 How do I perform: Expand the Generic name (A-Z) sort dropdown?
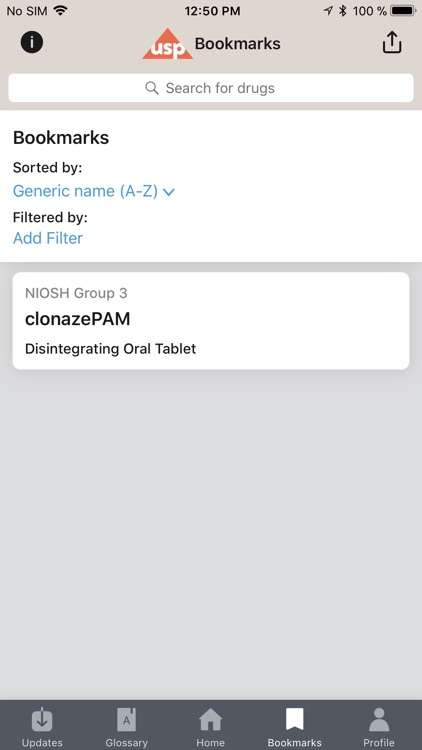coord(94,191)
